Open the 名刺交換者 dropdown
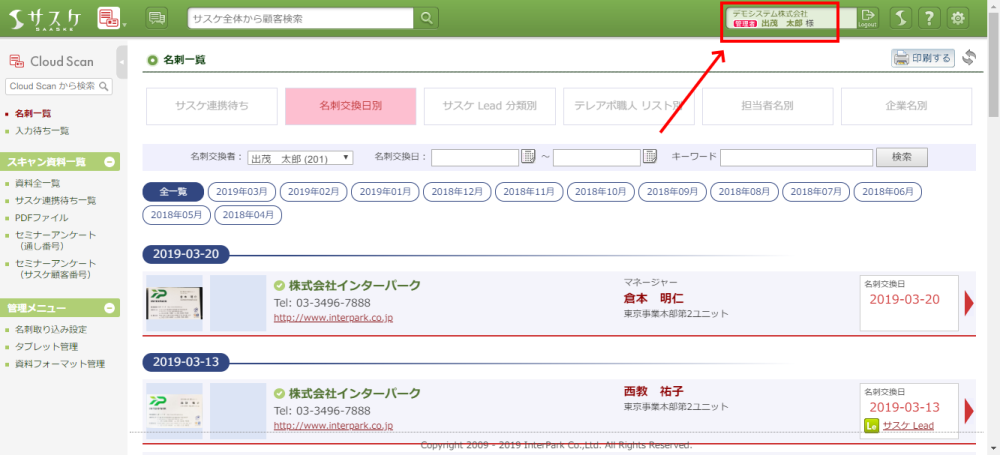1000x455 pixels. click(x=300, y=157)
